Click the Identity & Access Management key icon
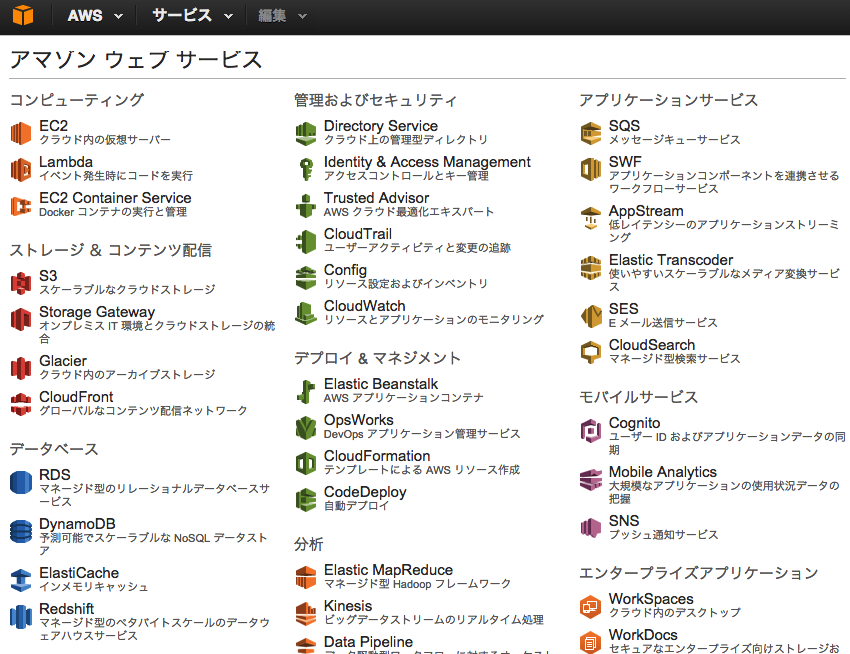 coord(306,169)
